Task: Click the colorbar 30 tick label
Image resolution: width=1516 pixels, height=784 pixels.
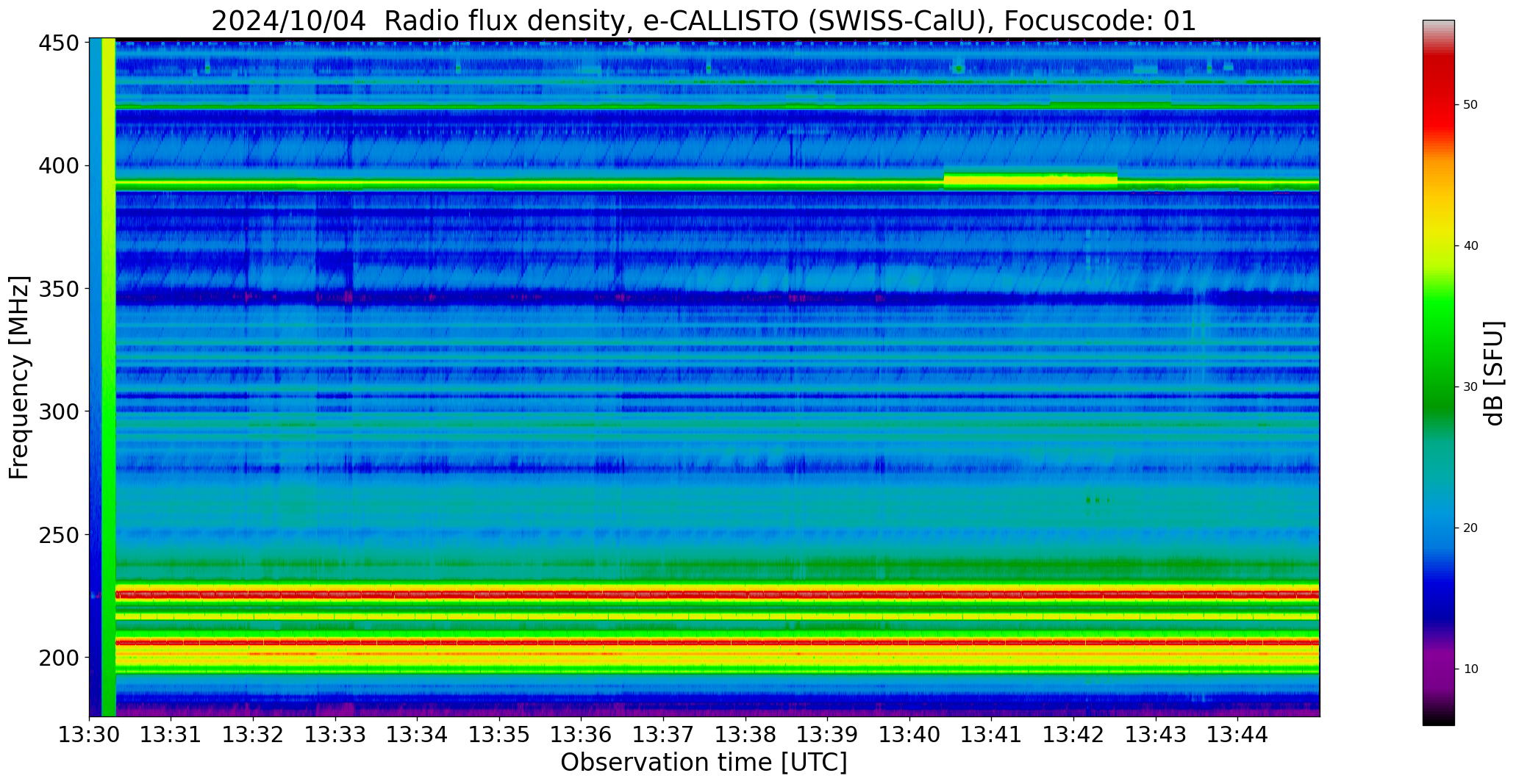Action: (1470, 387)
